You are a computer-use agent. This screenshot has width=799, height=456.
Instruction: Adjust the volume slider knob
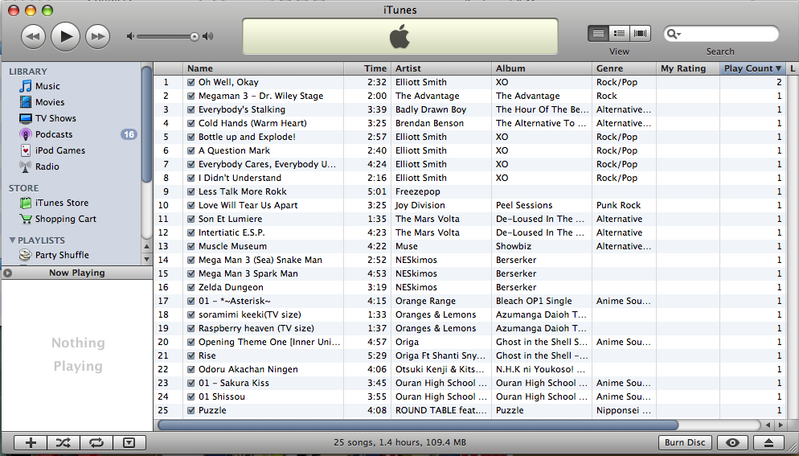click(x=194, y=36)
